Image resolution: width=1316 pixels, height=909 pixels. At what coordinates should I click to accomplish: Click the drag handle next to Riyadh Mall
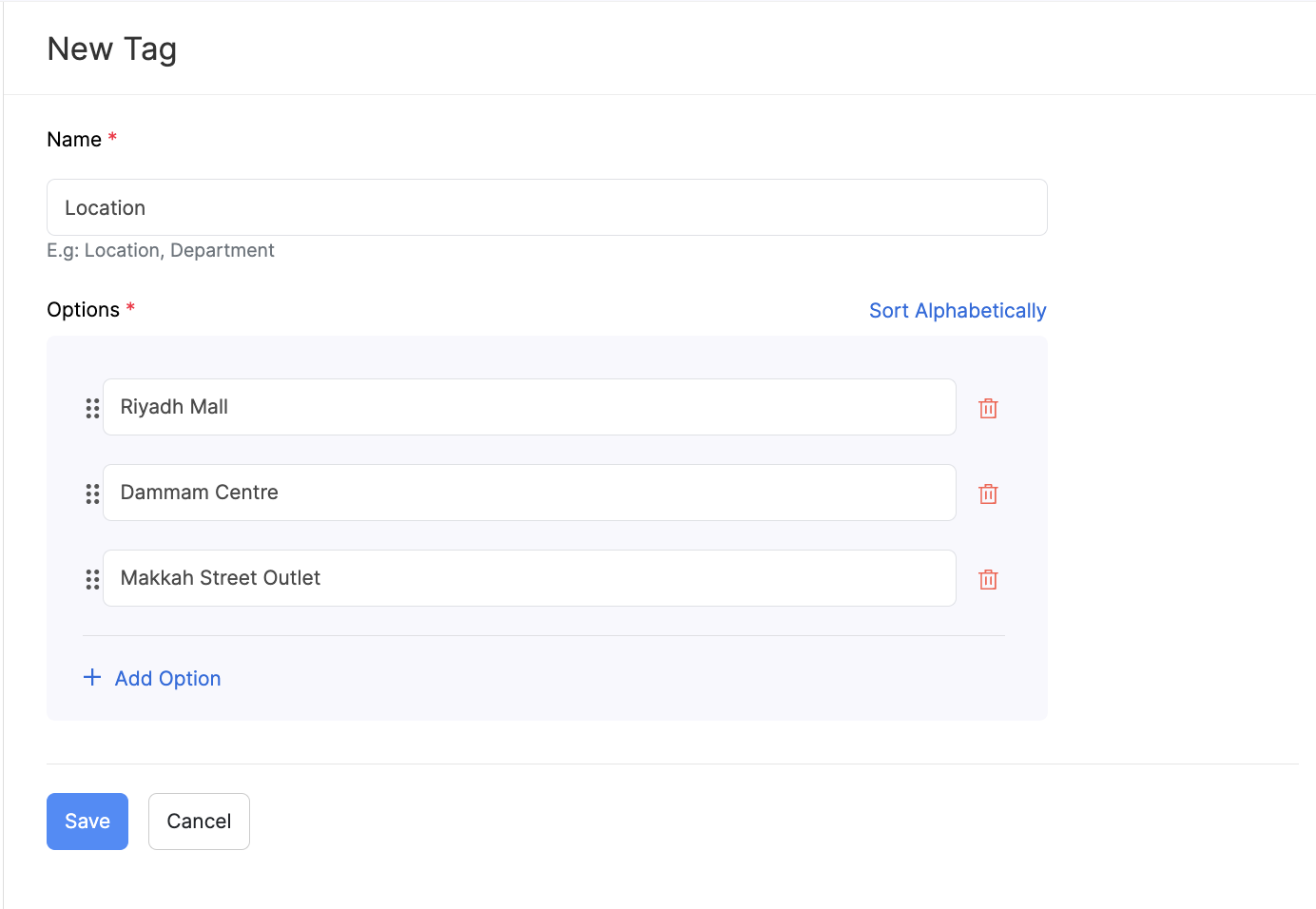point(92,407)
